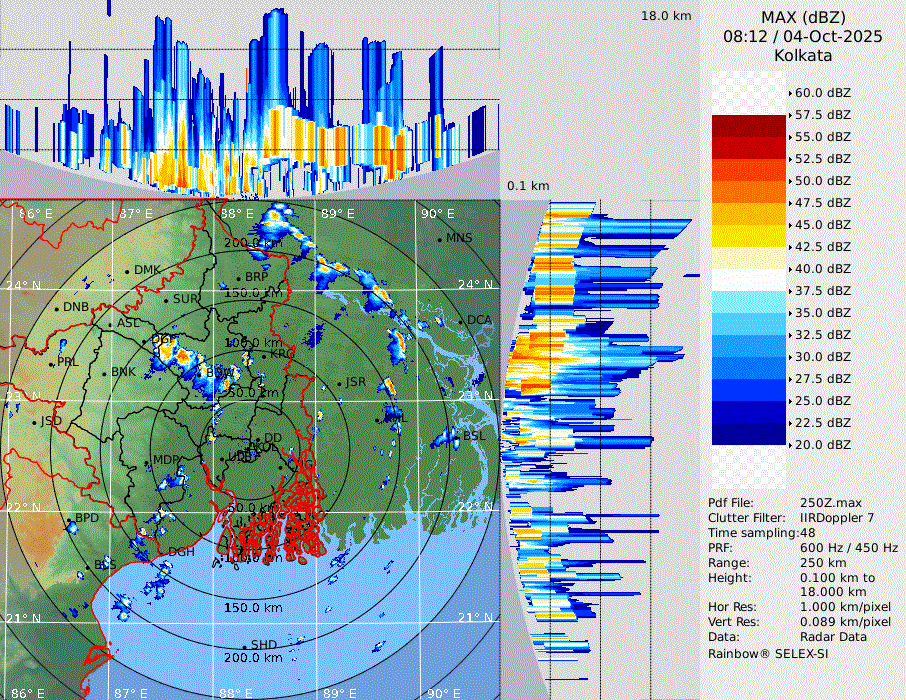Select the BPD station marker
The height and width of the screenshot is (700, 906).
[69, 521]
